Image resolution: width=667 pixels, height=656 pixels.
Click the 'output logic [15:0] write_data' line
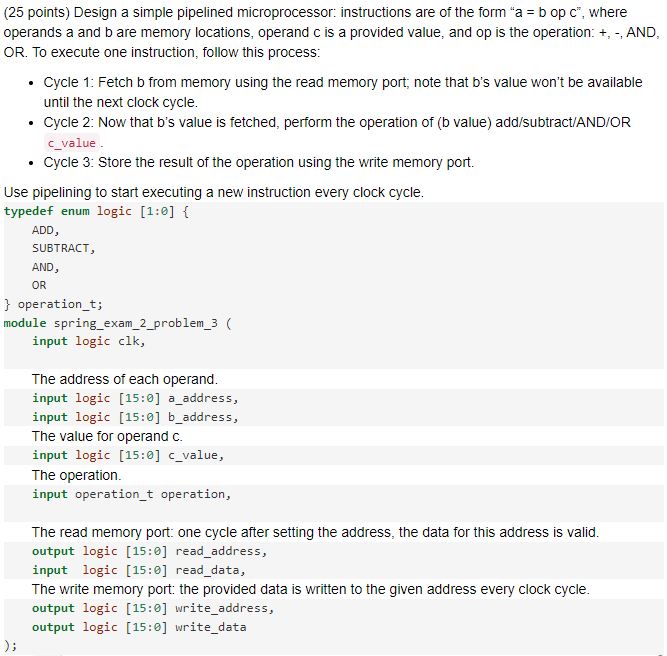[x=139, y=627]
